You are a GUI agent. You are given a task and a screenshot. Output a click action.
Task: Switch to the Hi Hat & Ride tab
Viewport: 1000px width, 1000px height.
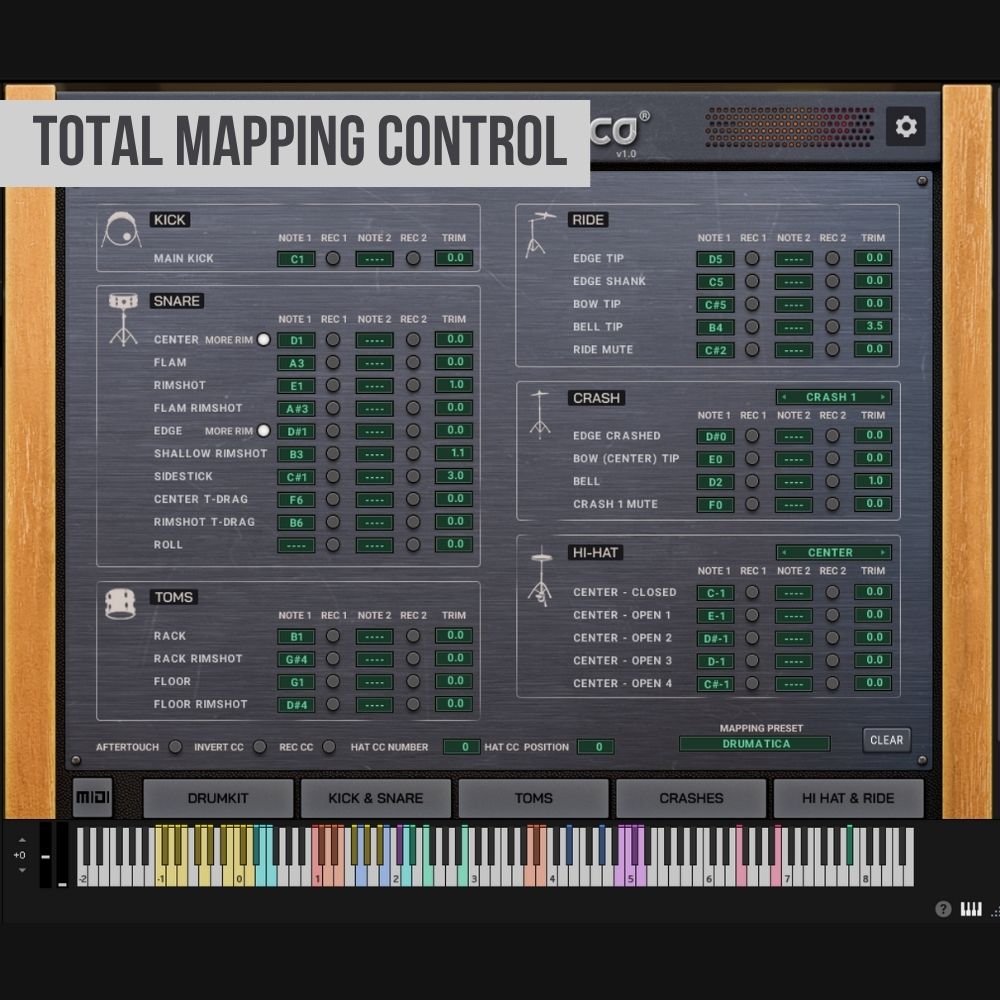(x=848, y=798)
